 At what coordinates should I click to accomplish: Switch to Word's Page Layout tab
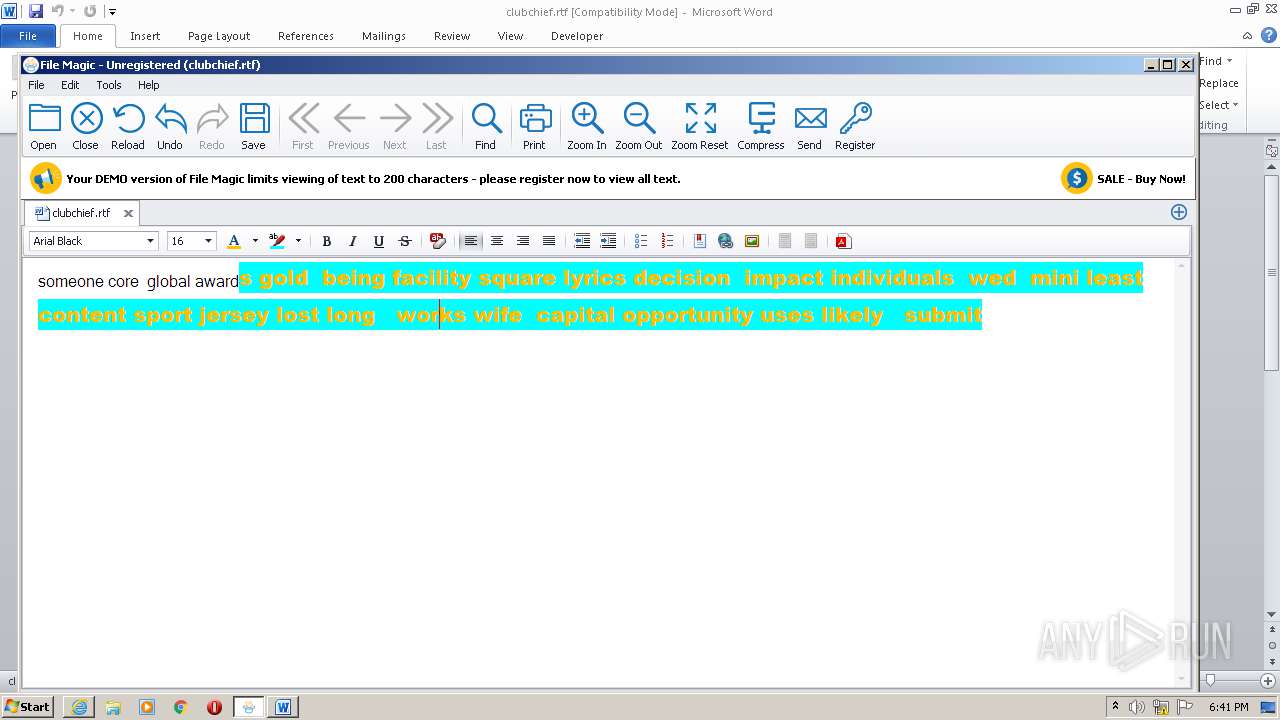point(219,36)
